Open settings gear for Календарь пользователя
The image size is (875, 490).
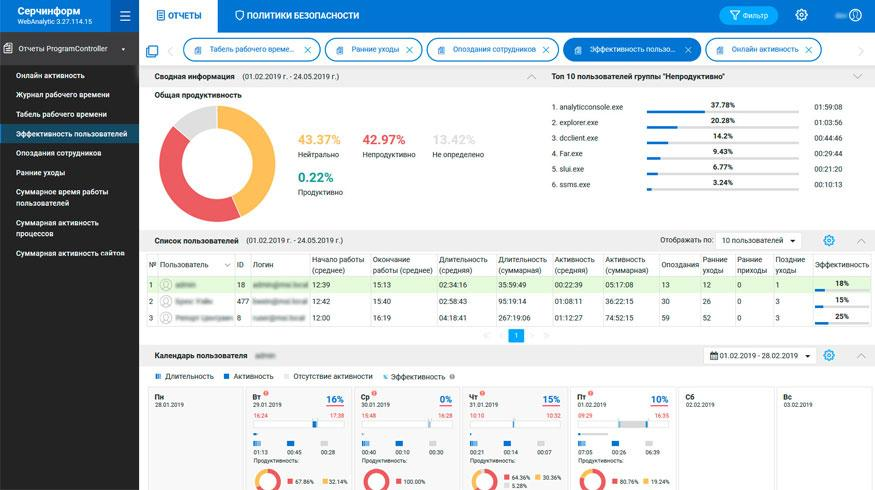click(828, 356)
